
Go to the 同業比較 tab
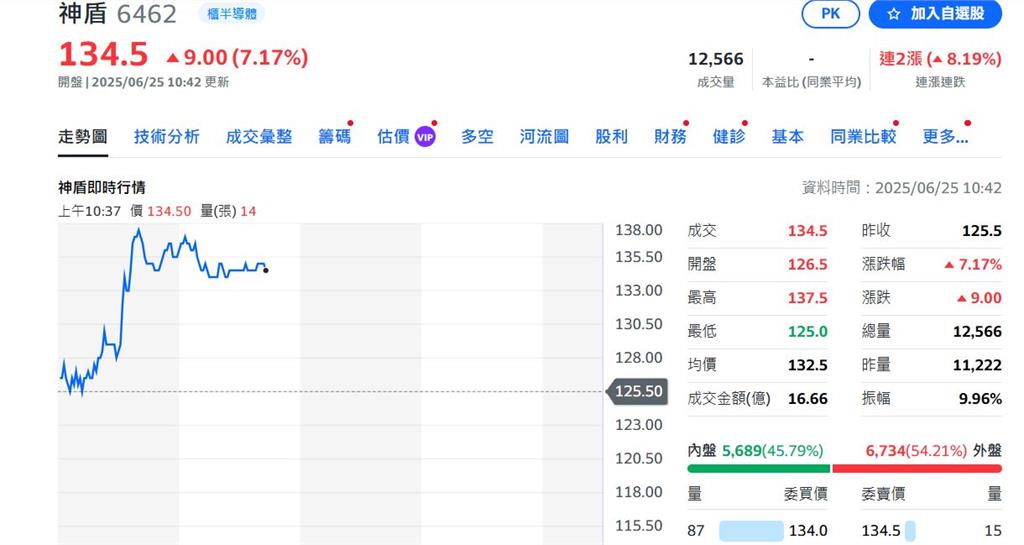pyautogui.click(x=862, y=137)
